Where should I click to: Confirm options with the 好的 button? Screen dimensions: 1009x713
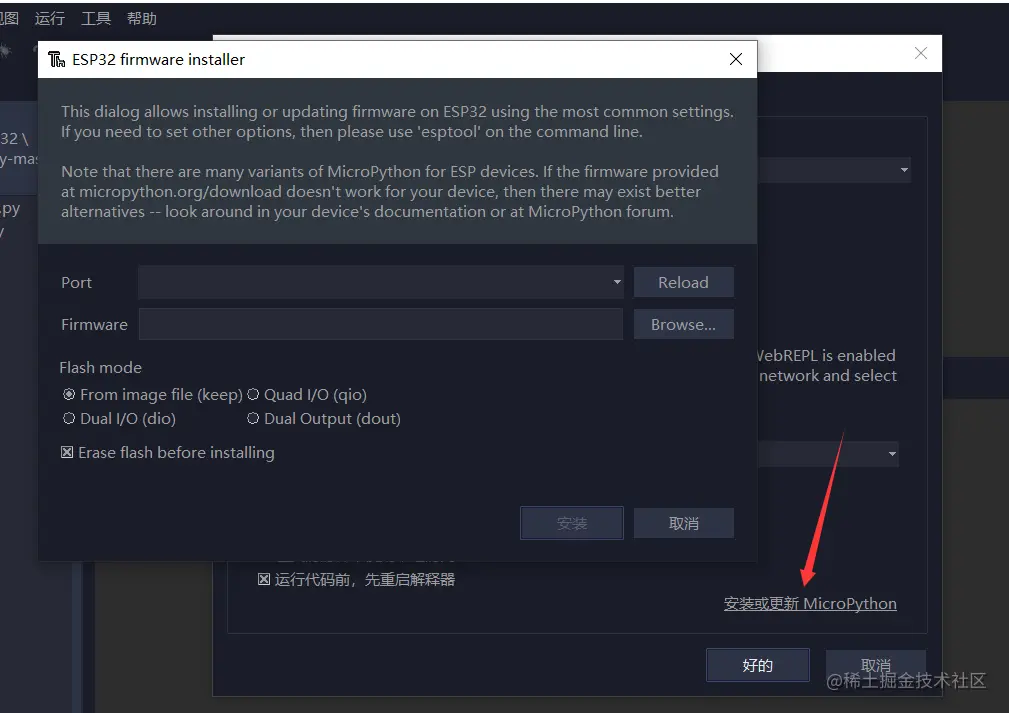click(x=757, y=665)
